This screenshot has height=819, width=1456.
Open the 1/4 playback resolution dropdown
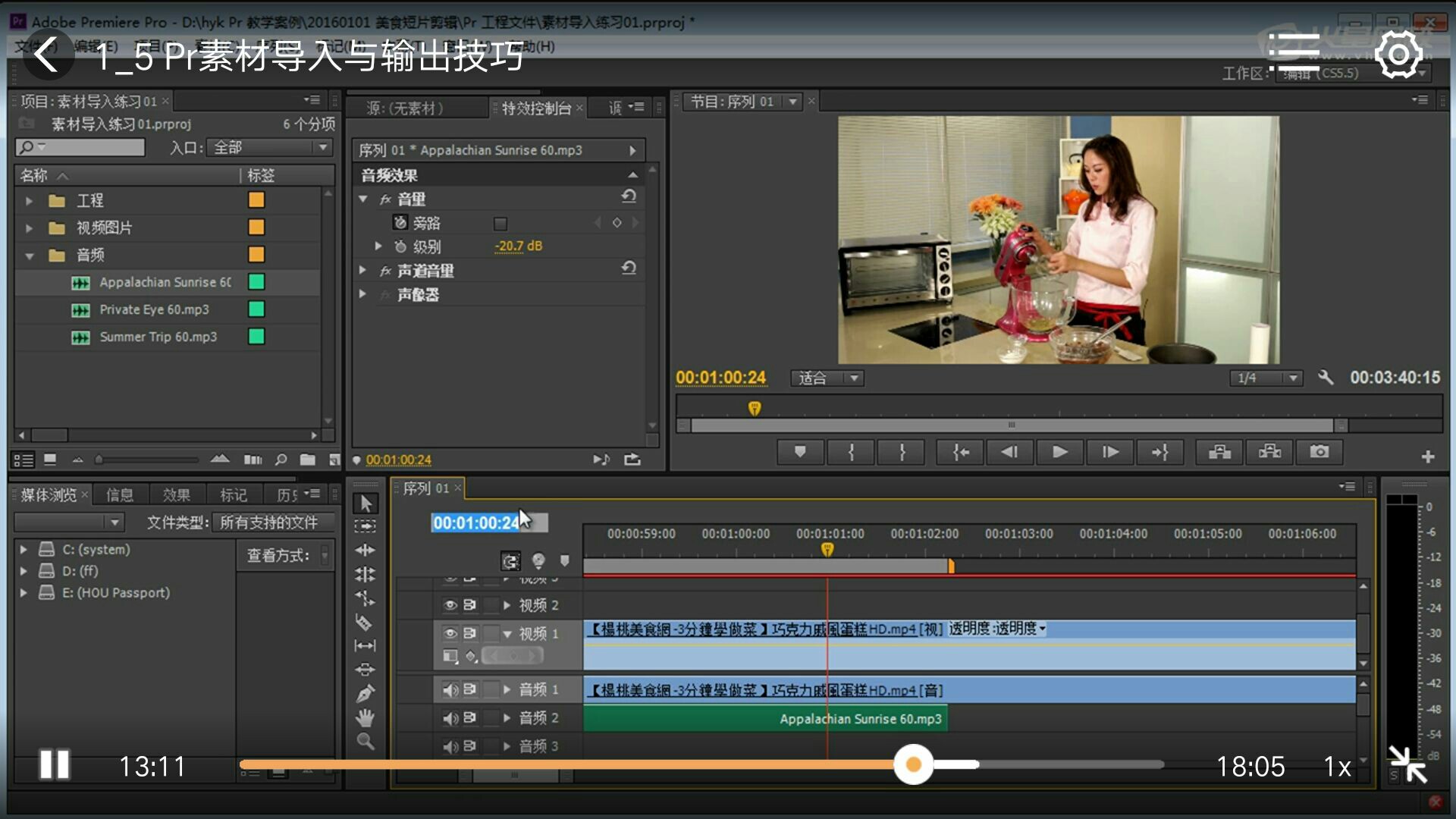tap(1266, 378)
